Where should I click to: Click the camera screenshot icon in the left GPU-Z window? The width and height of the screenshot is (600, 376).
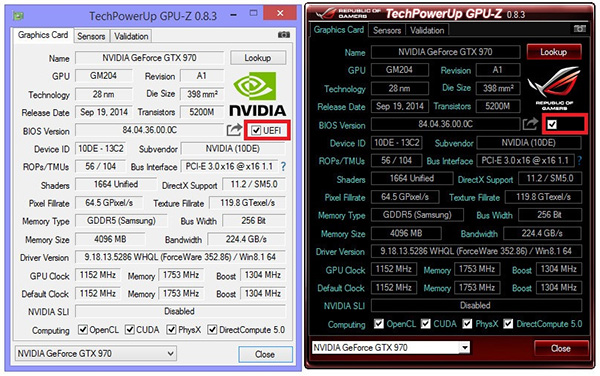pos(284,35)
